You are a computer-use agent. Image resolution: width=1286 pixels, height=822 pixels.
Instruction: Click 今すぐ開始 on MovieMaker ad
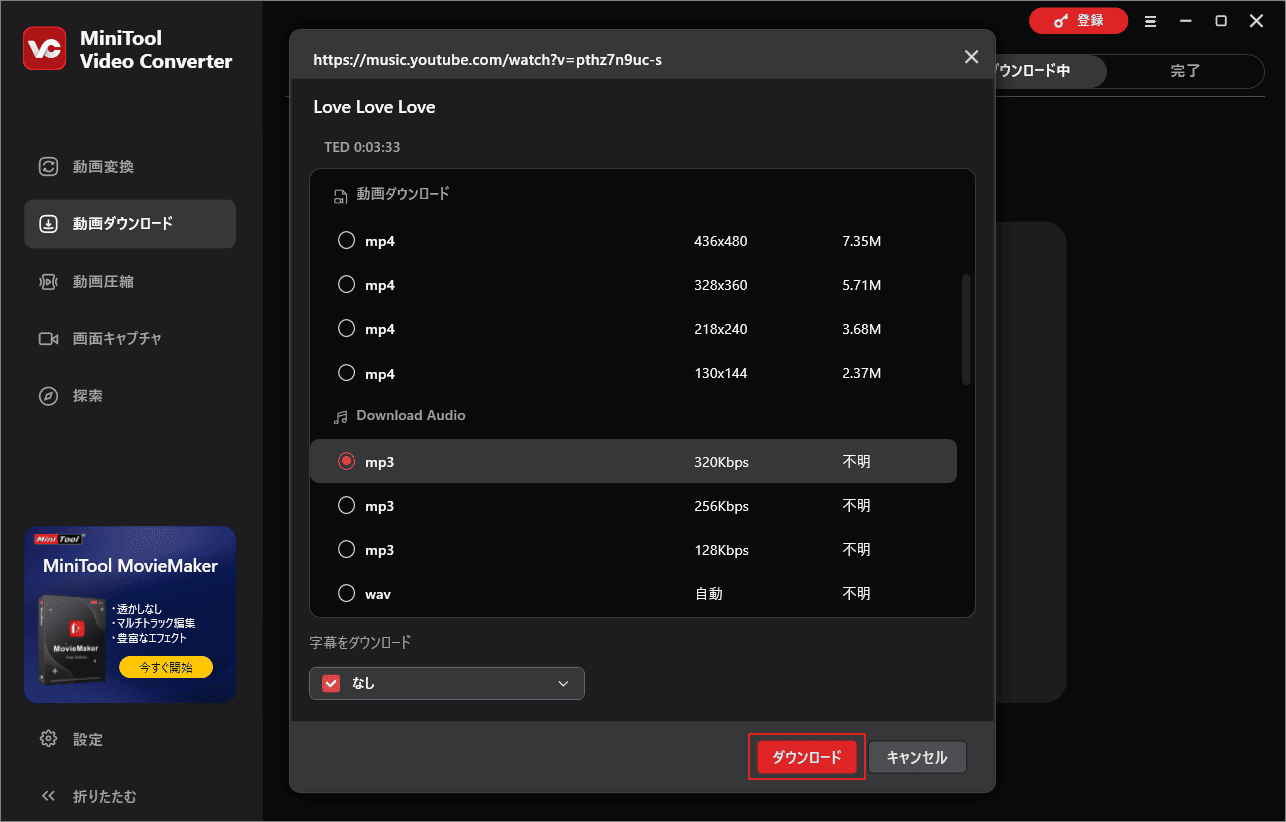166,667
